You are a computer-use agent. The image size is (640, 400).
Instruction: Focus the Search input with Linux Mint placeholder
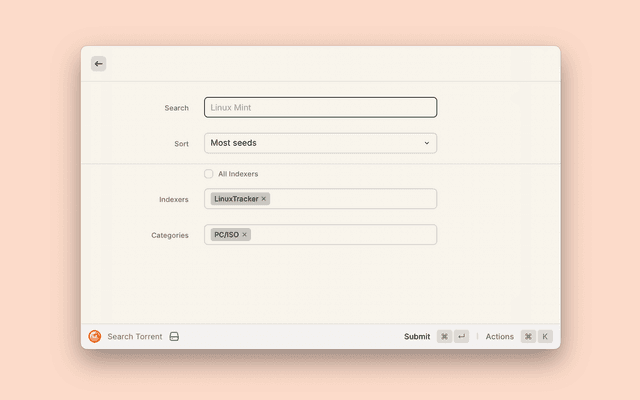click(x=320, y=107)
